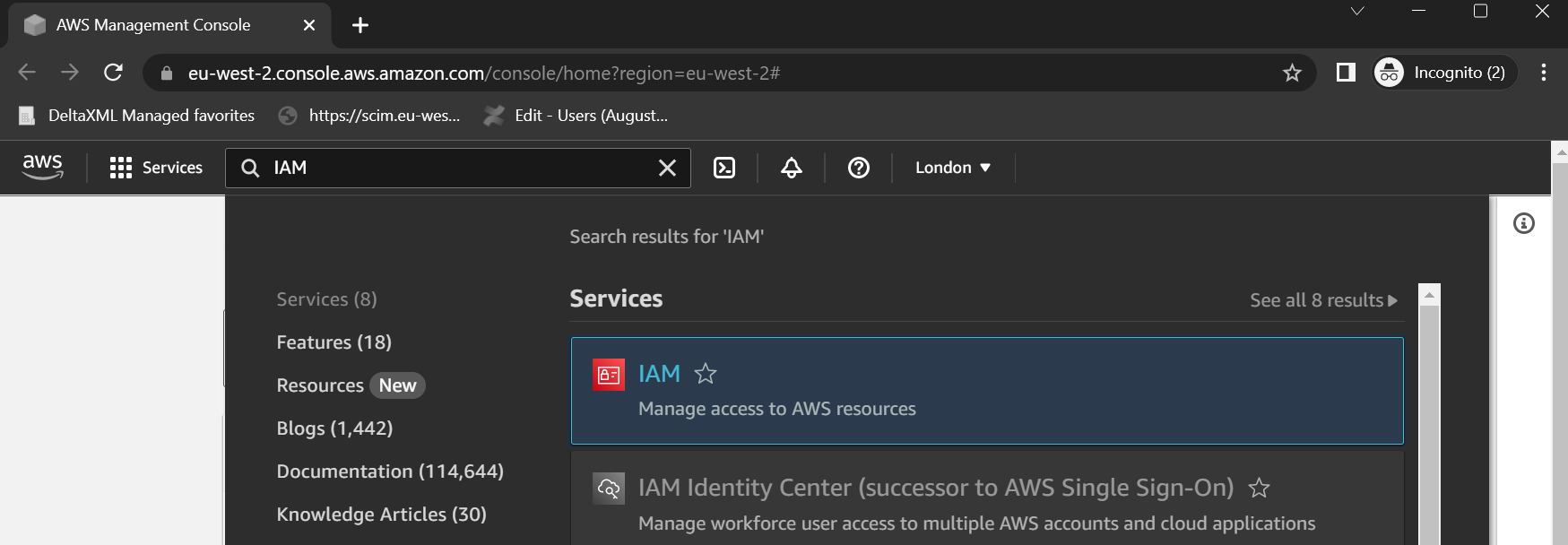Viewport: 1568px width, 545px height.
Task: Click the info icon in right panel
Action: tap(1523, 223)
